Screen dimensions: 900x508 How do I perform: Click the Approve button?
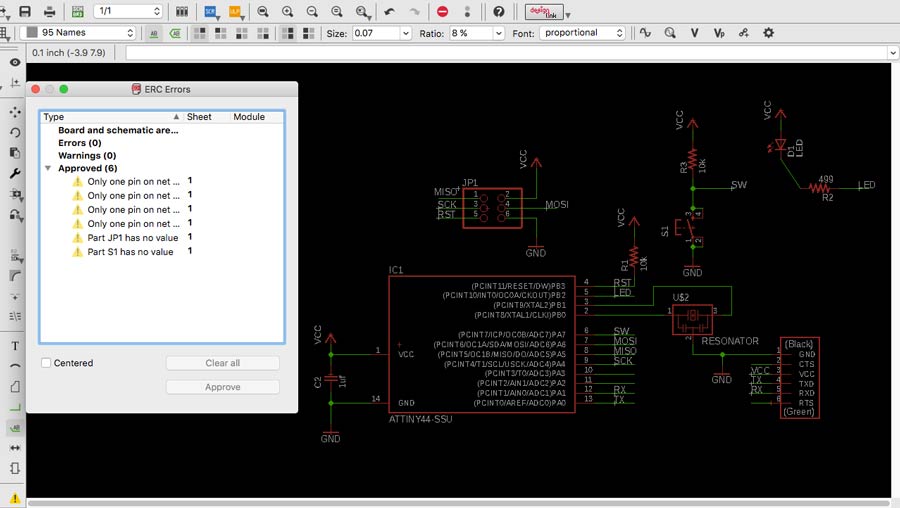223,387
